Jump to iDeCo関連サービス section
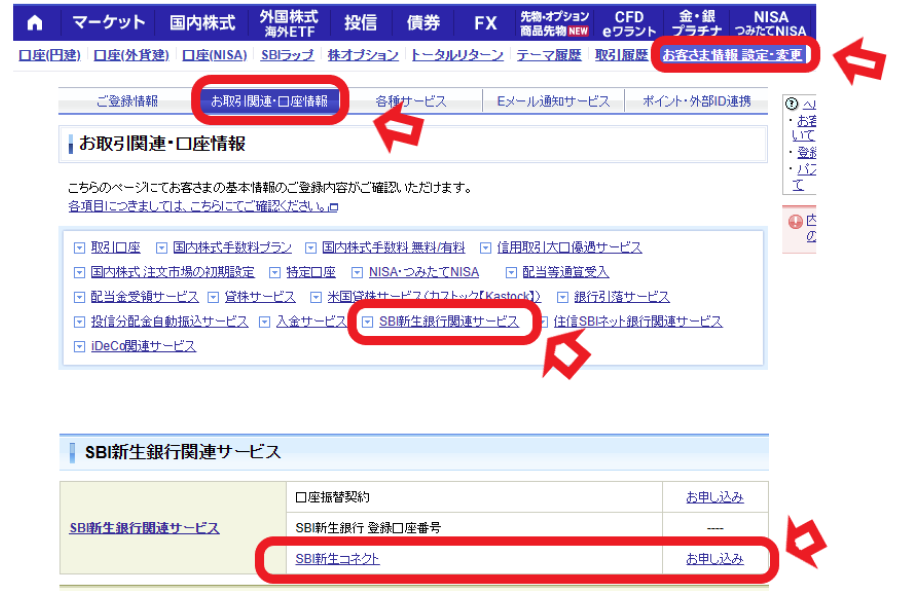 [x=143, y=347]
